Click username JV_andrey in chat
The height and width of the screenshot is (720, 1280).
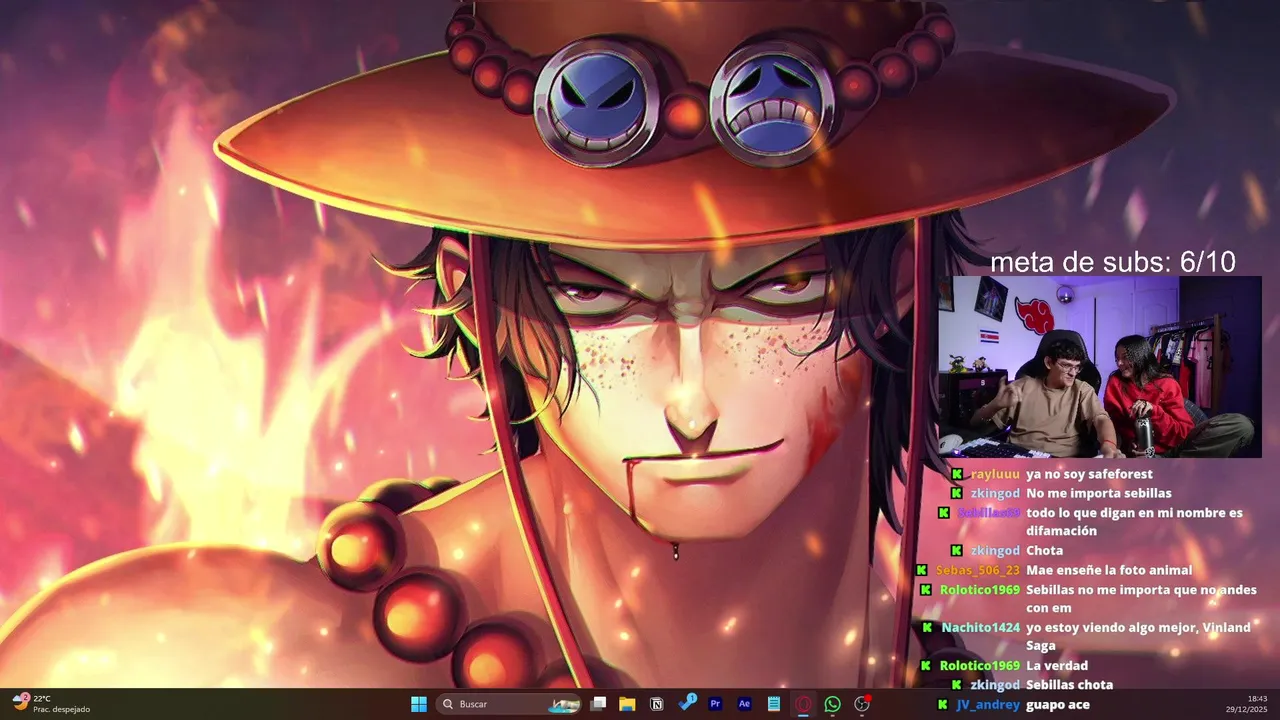[988, 704]
